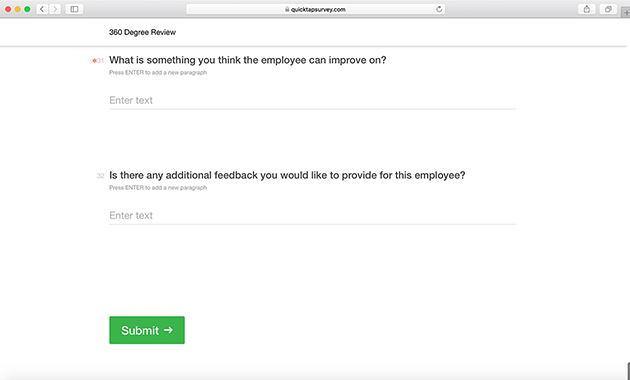Click the arrow on the Submit button
The height and width of the screenshot is (380, 630).
[x=168, y=330]
